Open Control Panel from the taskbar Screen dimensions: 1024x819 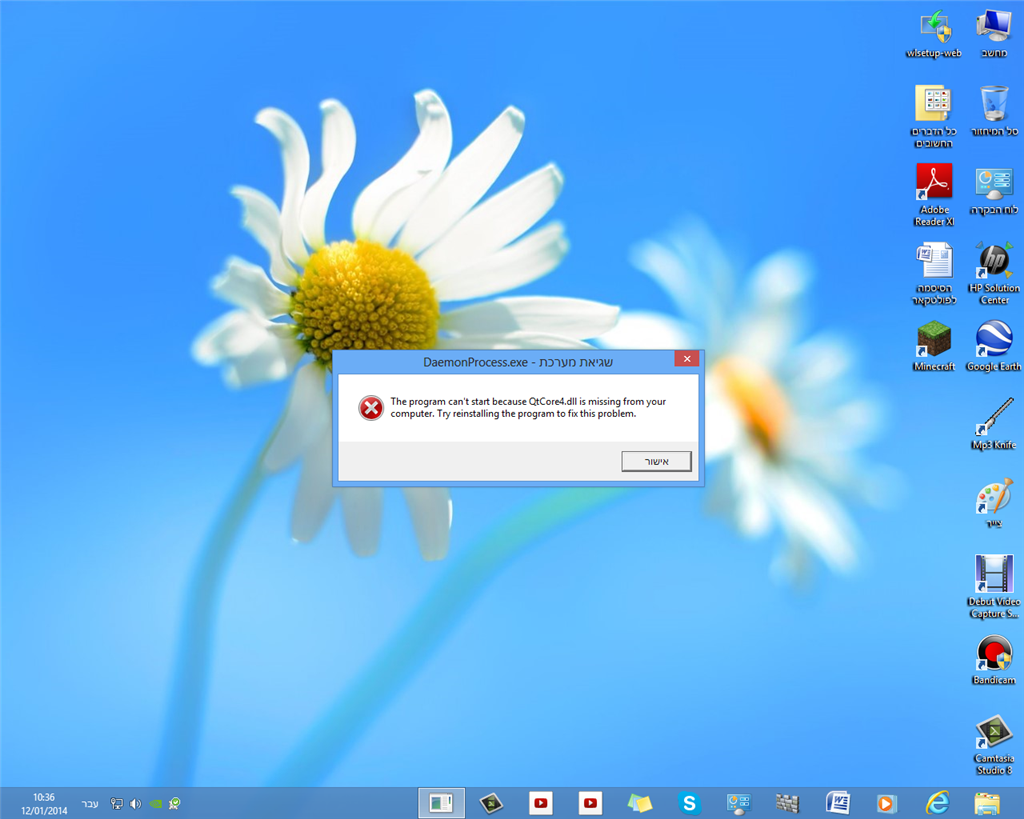click(739, 803)
